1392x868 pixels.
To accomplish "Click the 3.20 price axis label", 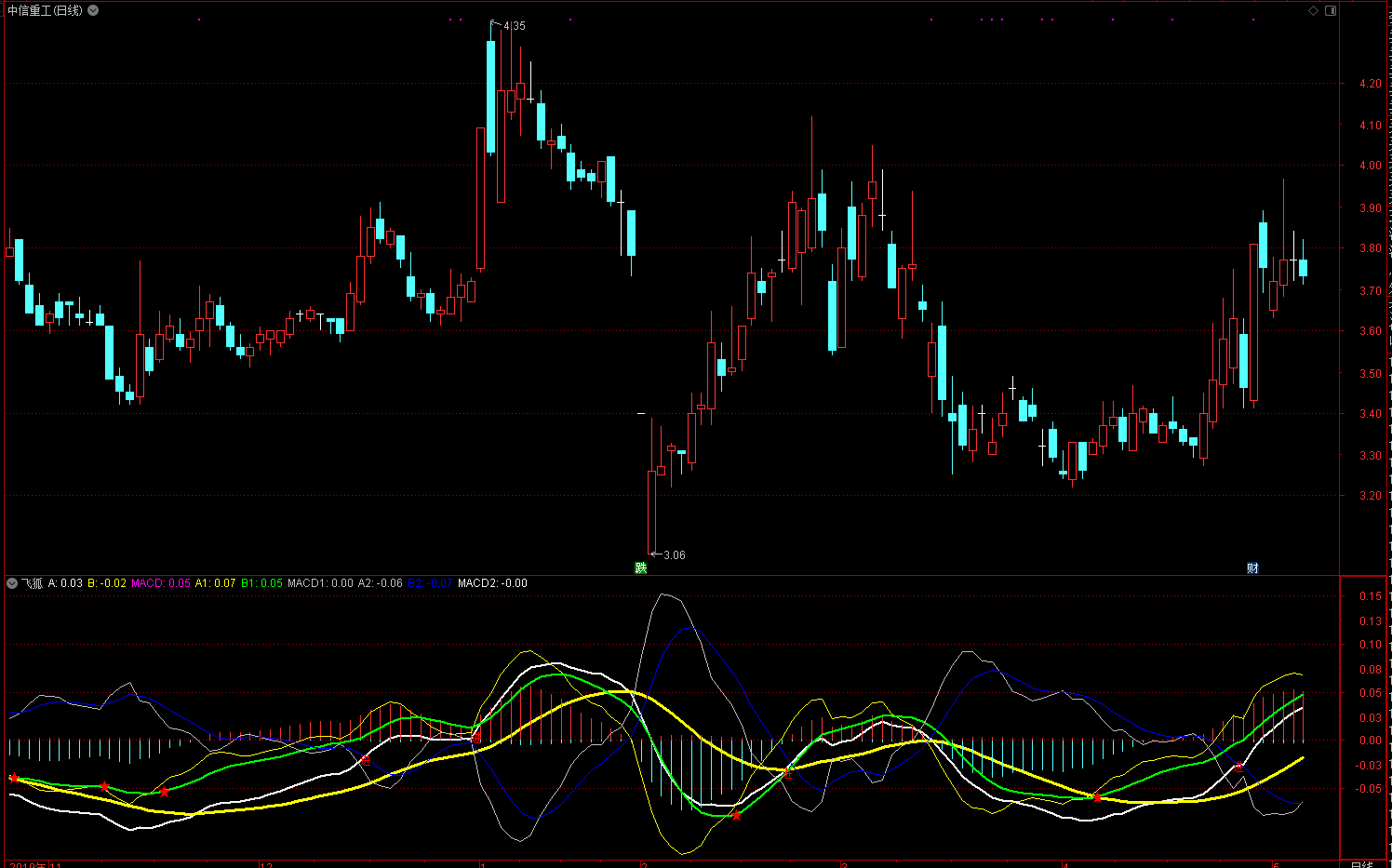I will tap(1370, 496).
